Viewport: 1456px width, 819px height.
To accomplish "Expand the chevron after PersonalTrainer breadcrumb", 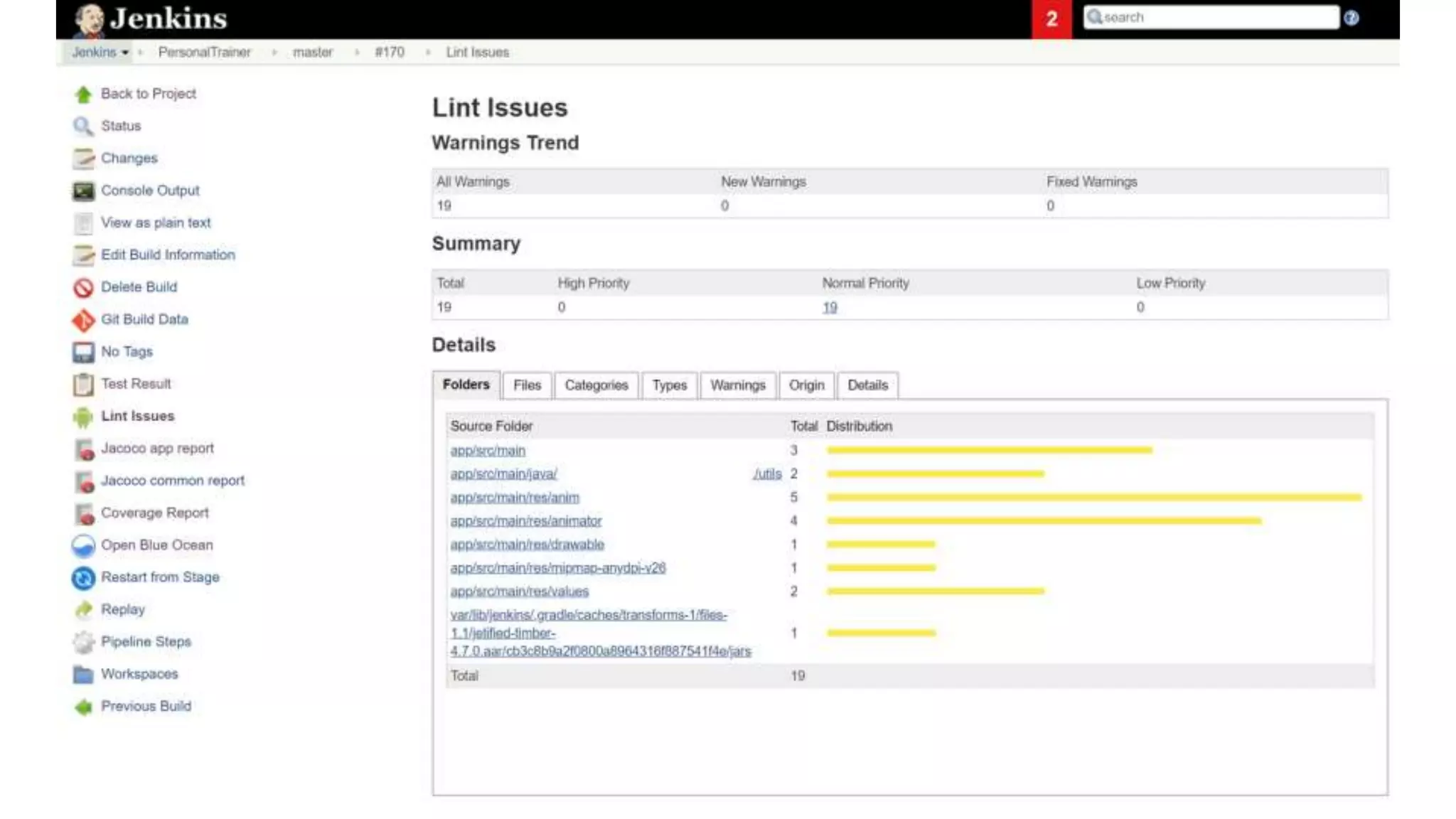I will coord(274,53).
